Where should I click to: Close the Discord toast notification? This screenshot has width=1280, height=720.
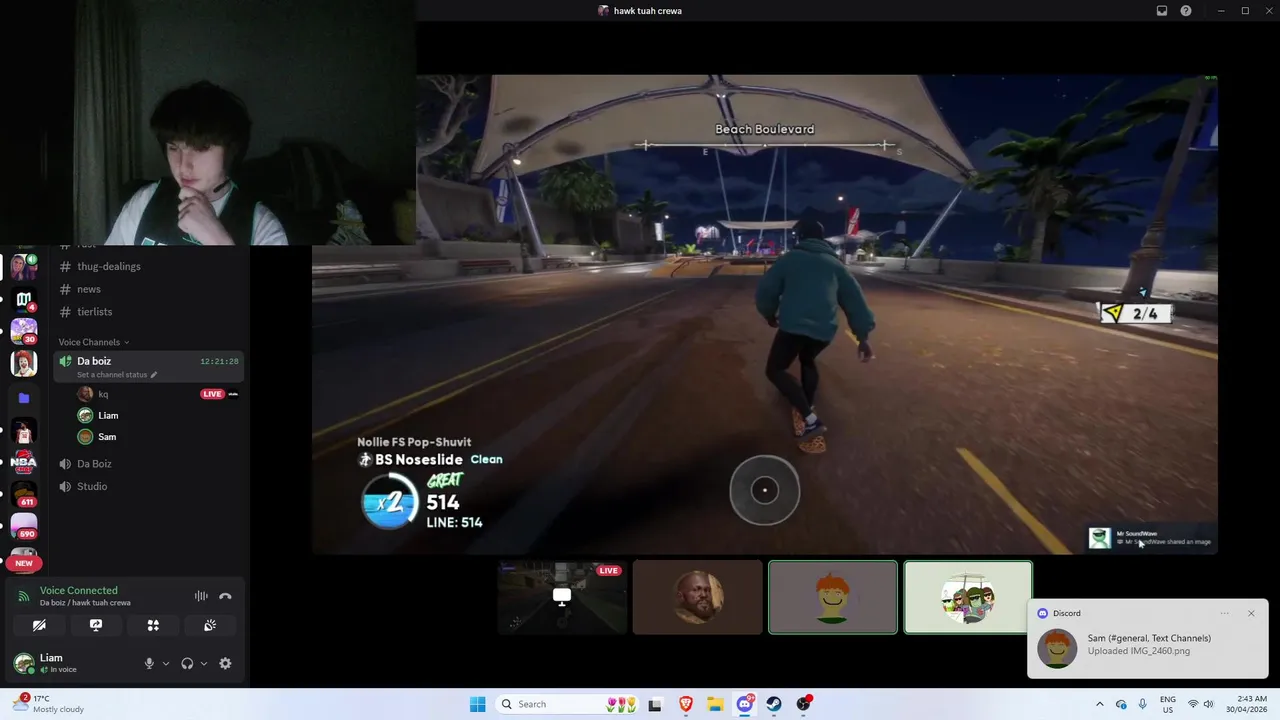[1251, 613]
